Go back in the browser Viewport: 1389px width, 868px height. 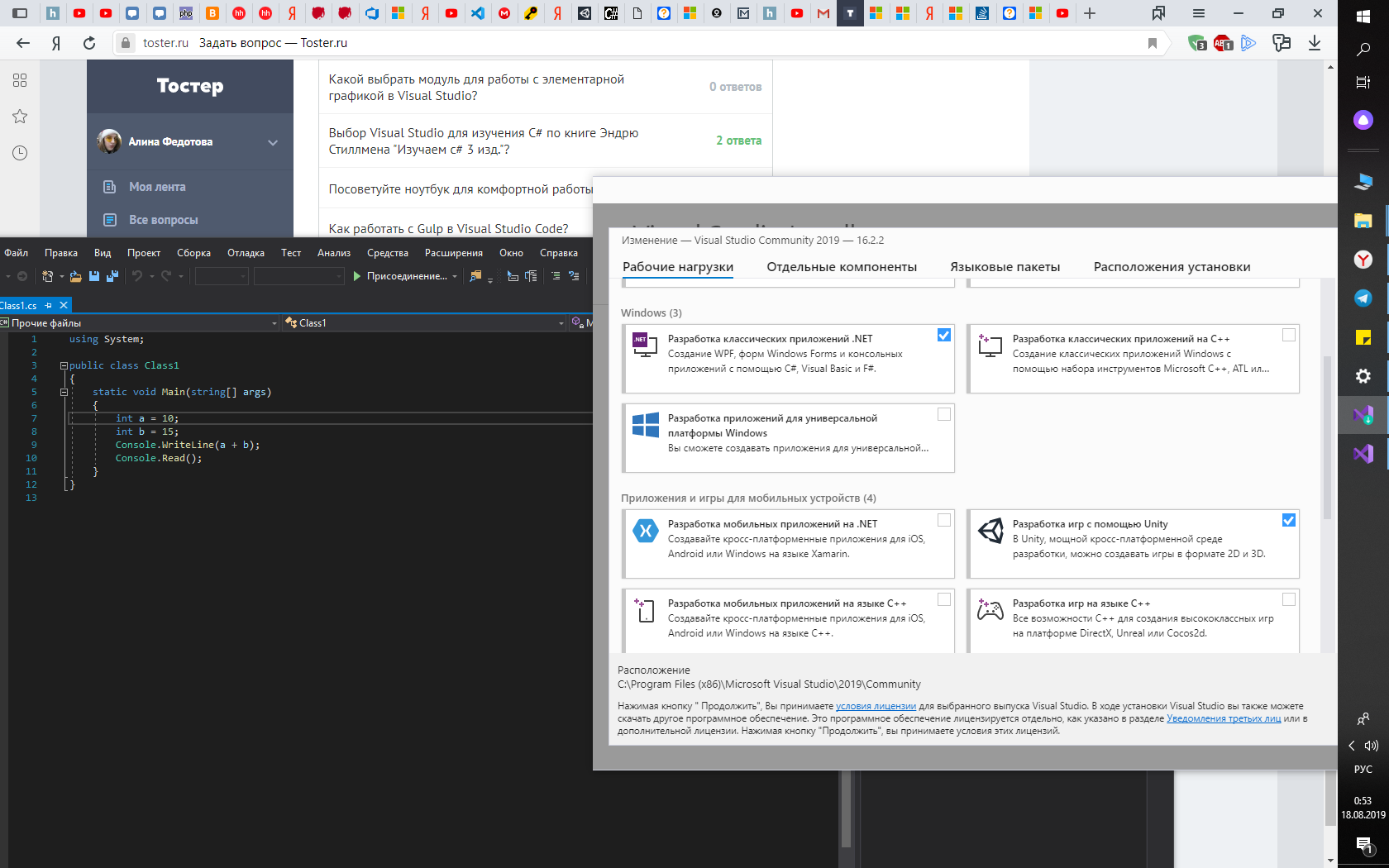pos(23,43)
